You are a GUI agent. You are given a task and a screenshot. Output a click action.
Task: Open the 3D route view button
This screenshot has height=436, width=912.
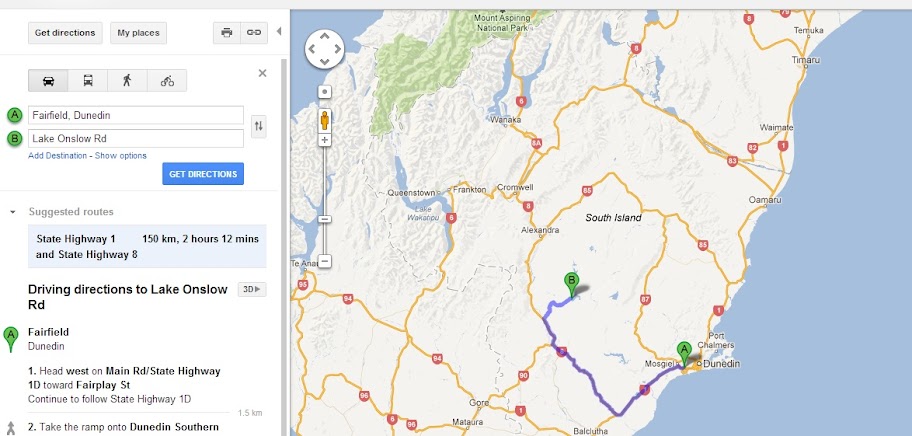[251, 290]
